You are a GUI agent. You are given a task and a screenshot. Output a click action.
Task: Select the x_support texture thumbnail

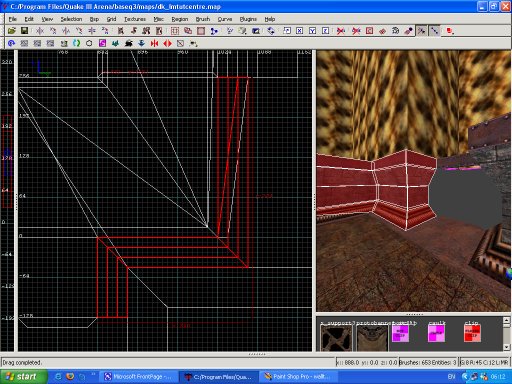tap(336, 338)
